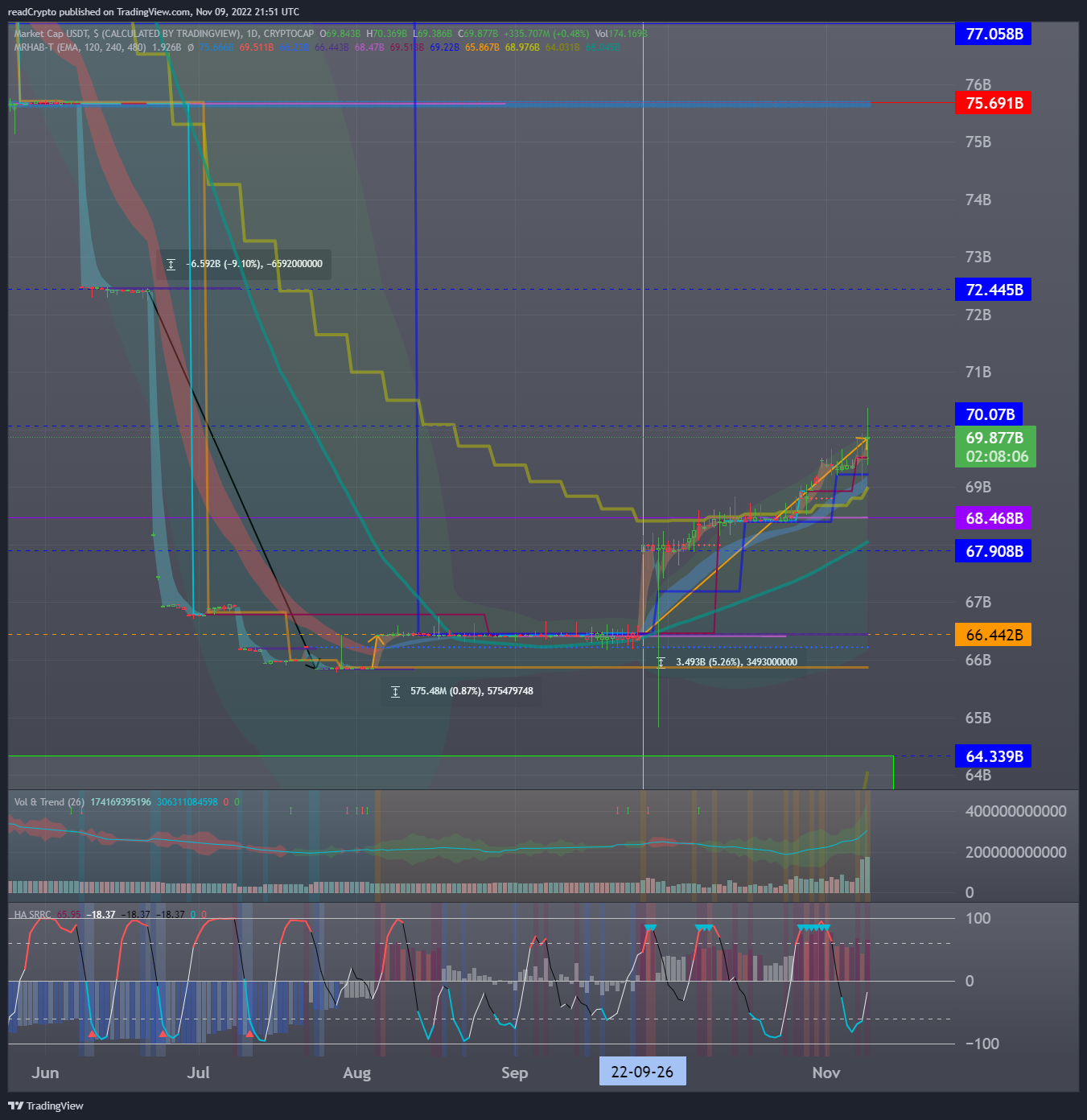The width and height of the screenshot is (1087, 1120).
Task: Click the Aug label on the time axis
Action: 356,1073
